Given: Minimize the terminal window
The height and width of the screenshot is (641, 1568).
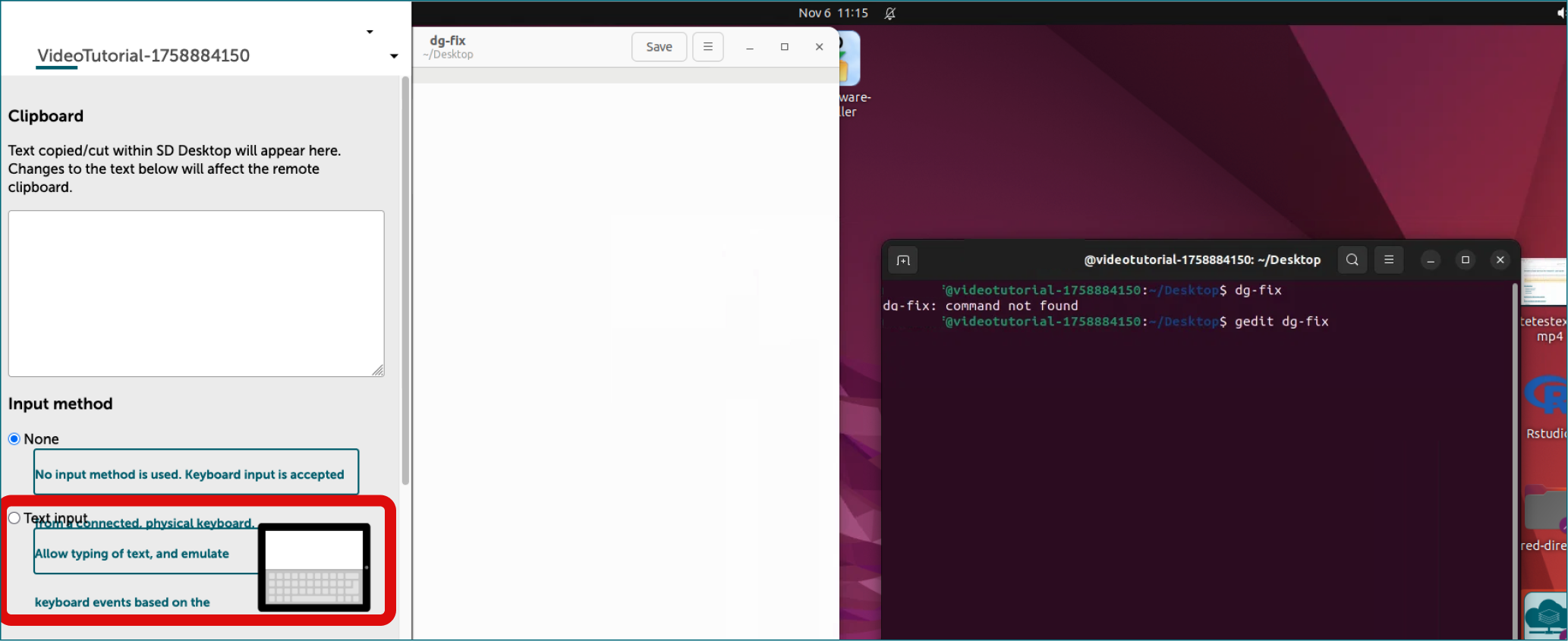Looking at the screenshot, I should point(1430,259).
